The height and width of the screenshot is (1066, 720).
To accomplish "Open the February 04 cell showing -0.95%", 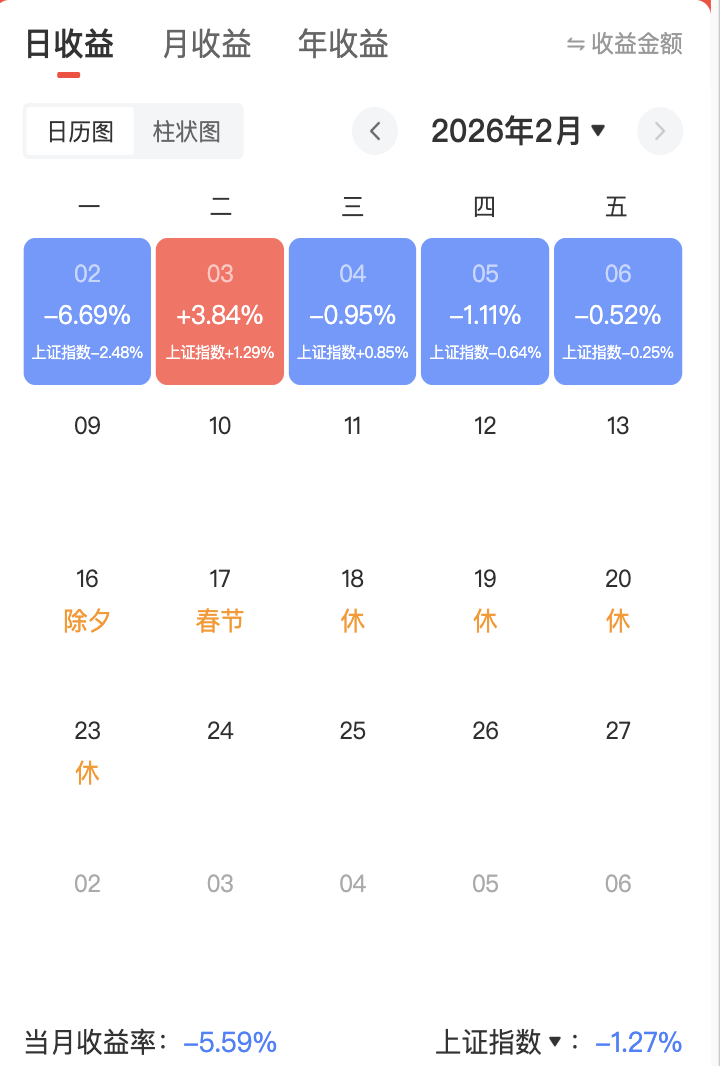I will (353, 311).
